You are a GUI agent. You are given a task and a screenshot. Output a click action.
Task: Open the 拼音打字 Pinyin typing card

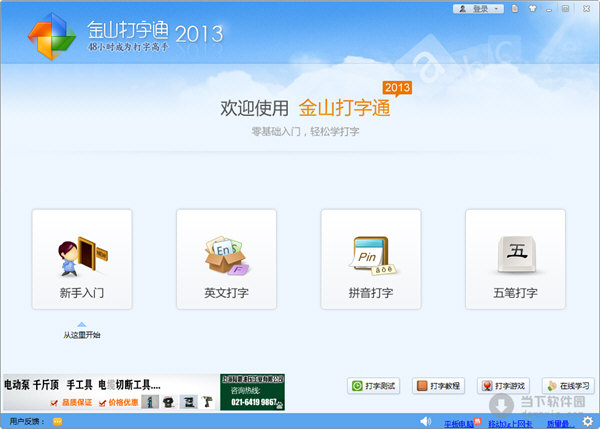click(x=371, y=259)
